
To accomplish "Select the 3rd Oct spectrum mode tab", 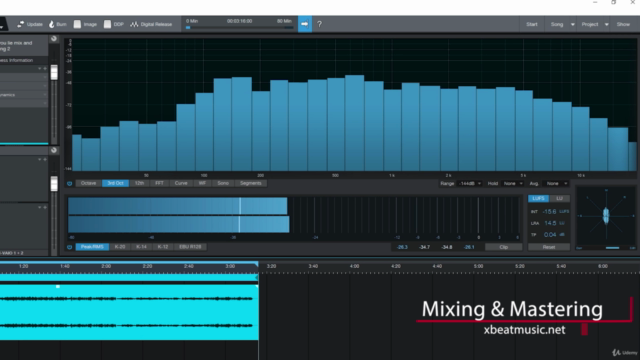I will (116, 183).
